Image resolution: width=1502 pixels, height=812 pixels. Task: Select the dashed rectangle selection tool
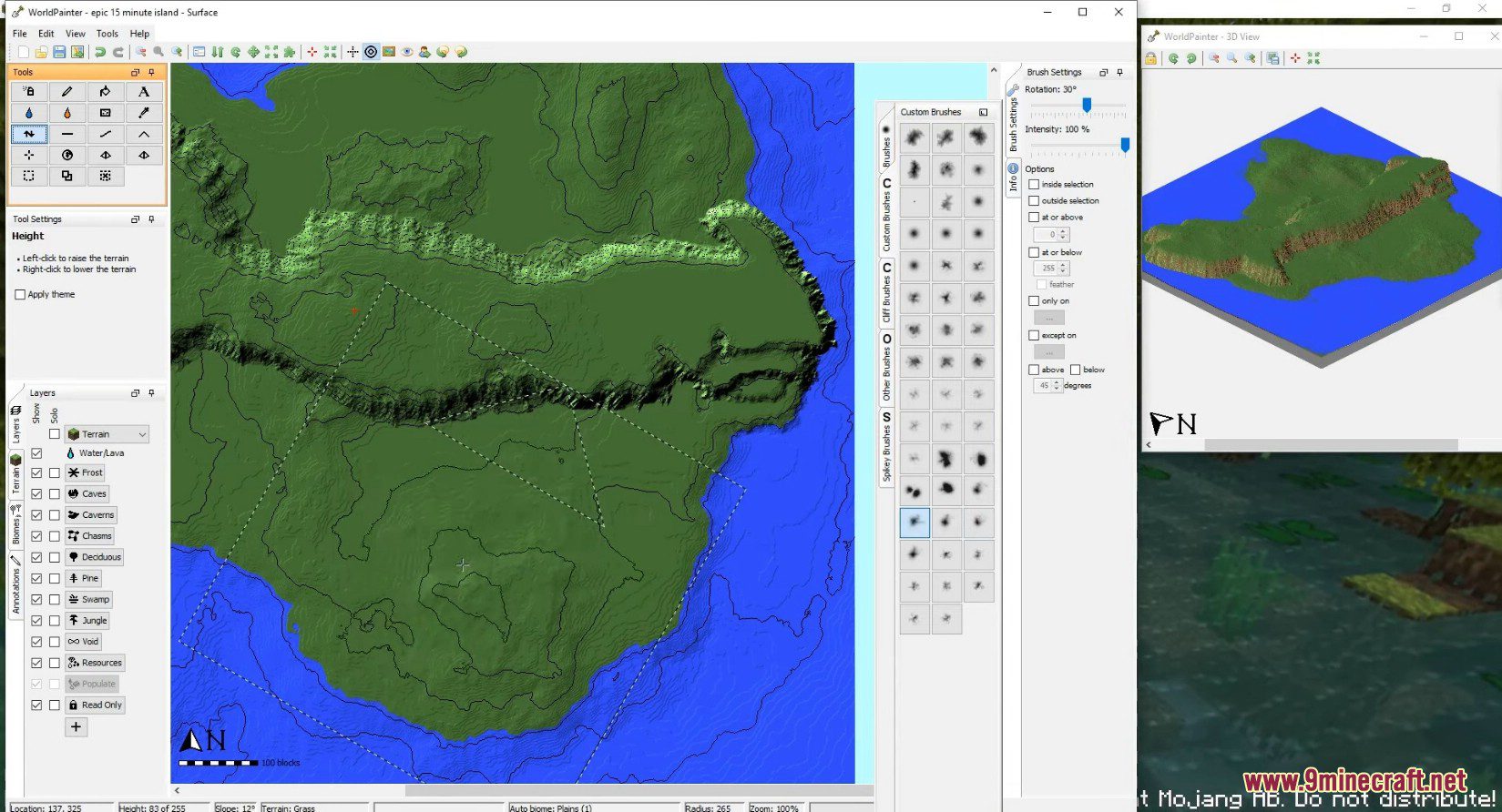click(29, 176)
